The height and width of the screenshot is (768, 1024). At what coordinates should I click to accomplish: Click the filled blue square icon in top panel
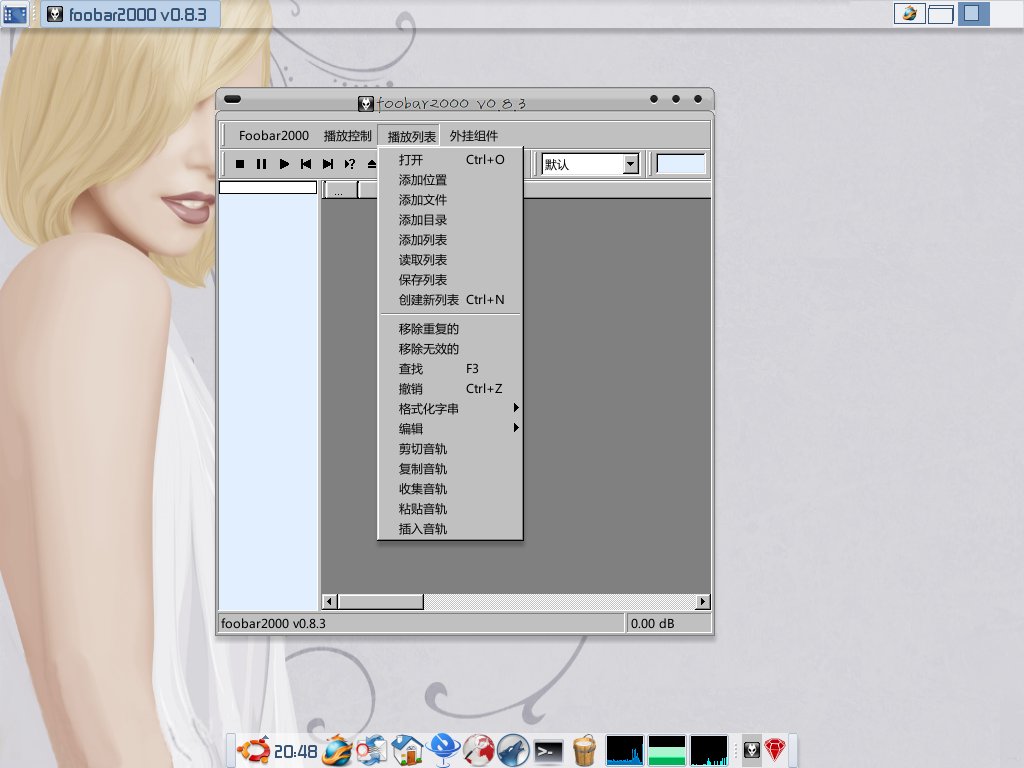tap(973, 14)
